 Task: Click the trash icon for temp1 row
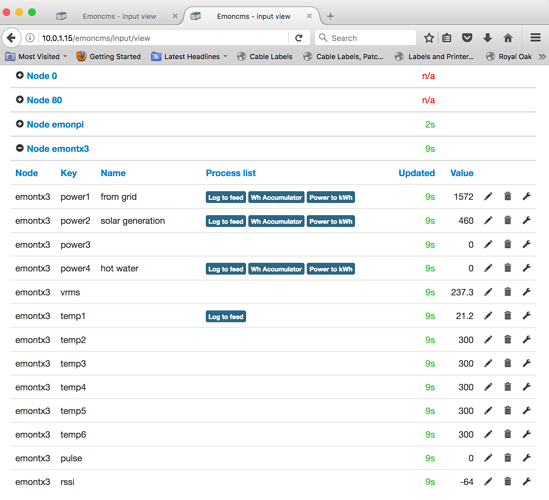(507, 315)
